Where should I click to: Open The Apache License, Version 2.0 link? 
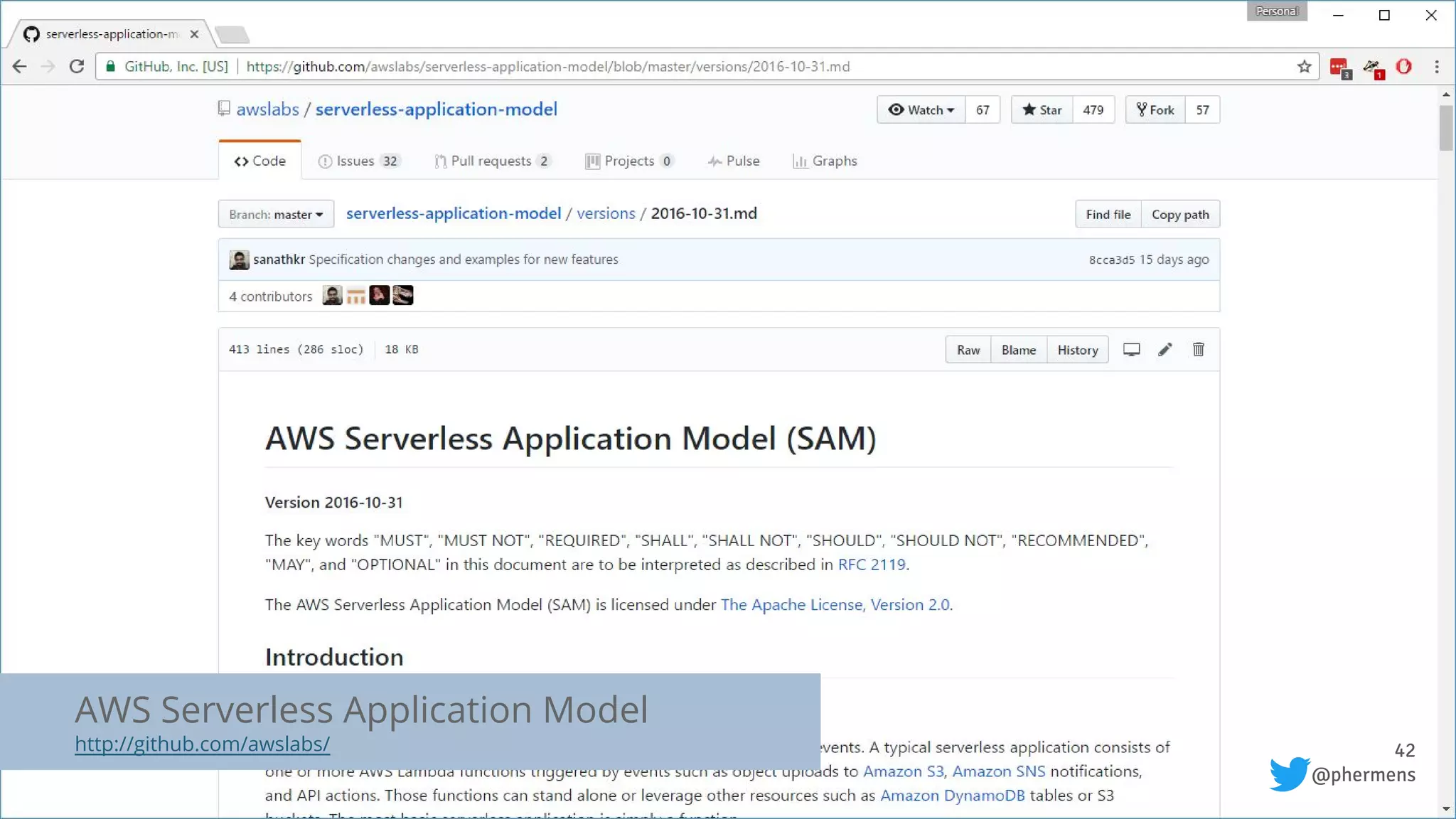click(835, 604)
